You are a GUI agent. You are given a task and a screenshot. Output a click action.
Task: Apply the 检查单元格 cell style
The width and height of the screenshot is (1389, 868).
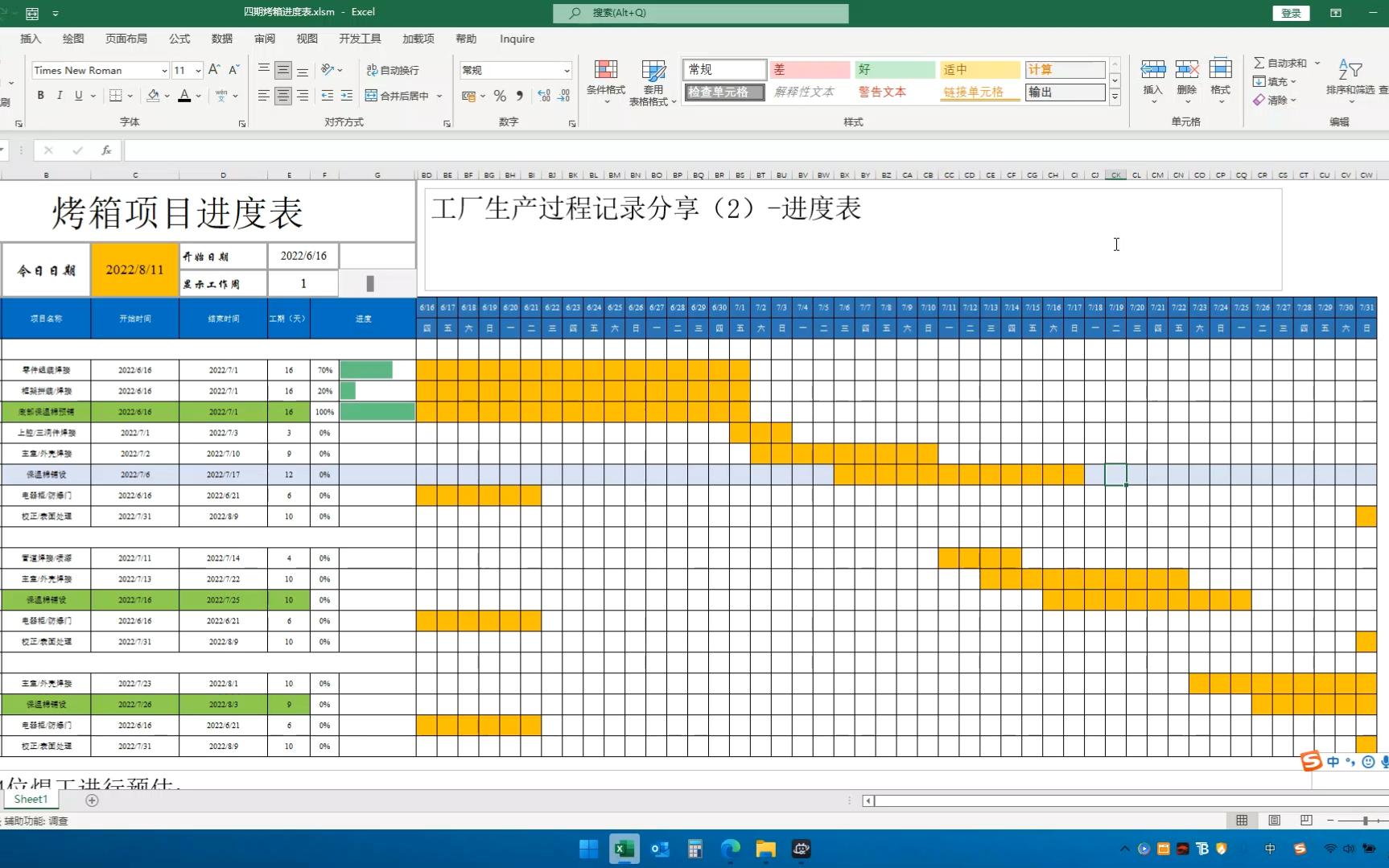723,92
